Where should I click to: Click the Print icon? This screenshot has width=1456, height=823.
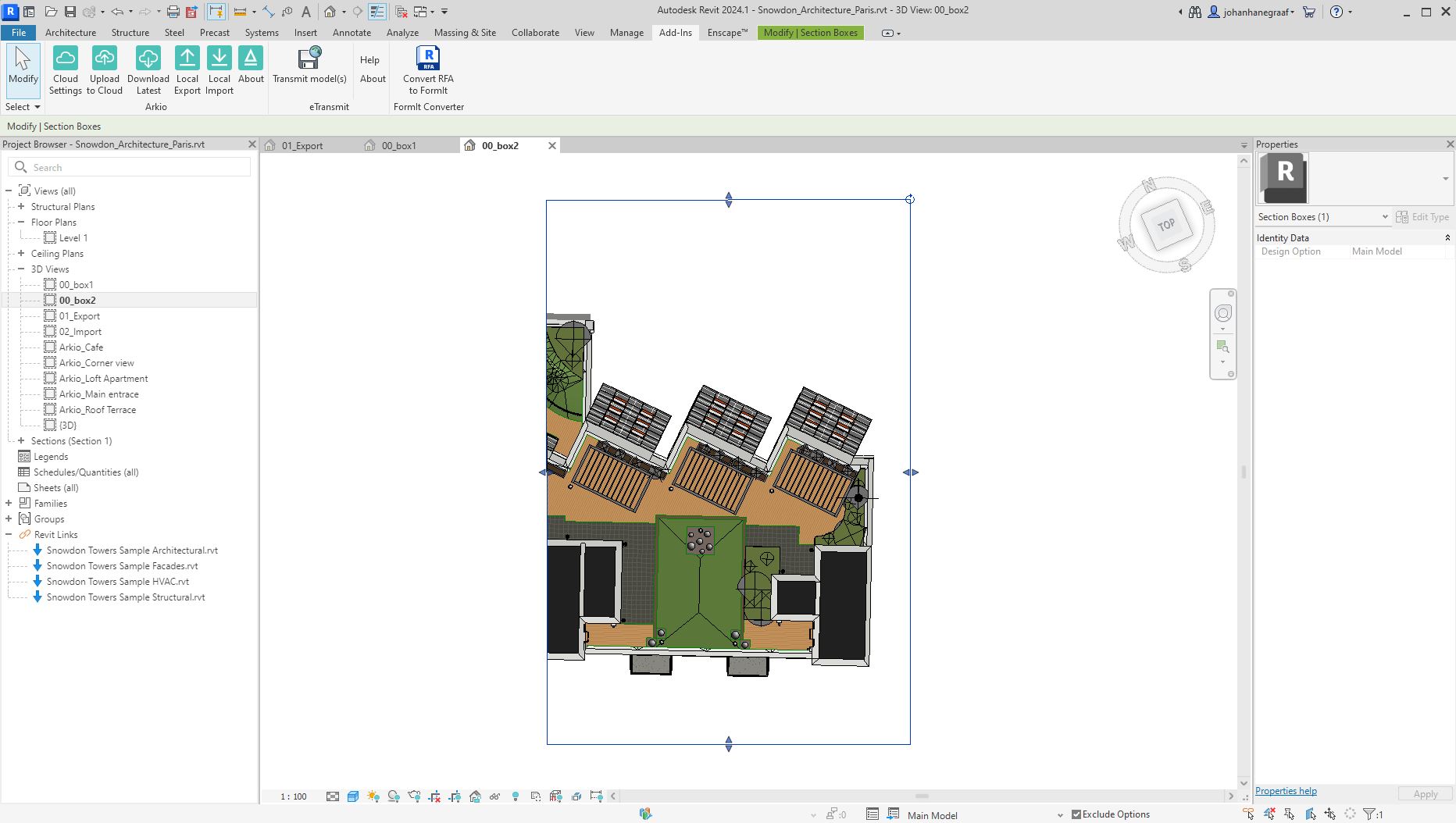173,12
